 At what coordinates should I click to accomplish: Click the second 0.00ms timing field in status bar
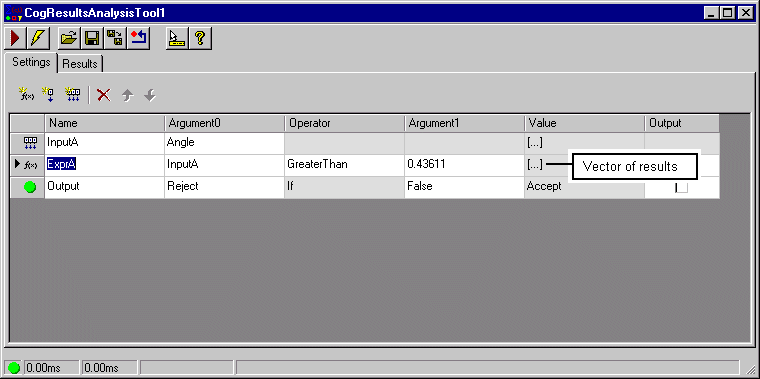click(x=109, y=368)
